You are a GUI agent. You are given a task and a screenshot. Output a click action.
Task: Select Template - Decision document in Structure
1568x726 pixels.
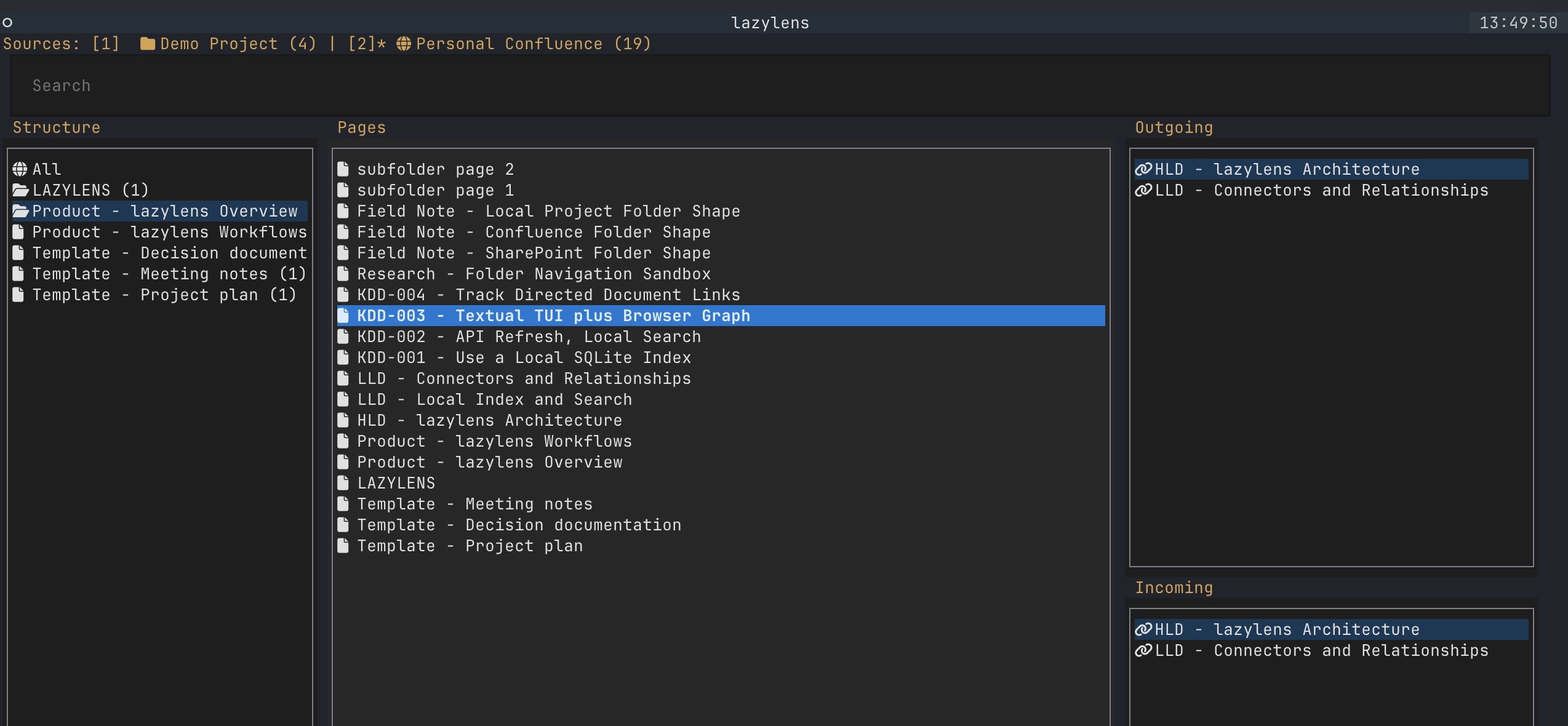[x=160, y=253]
